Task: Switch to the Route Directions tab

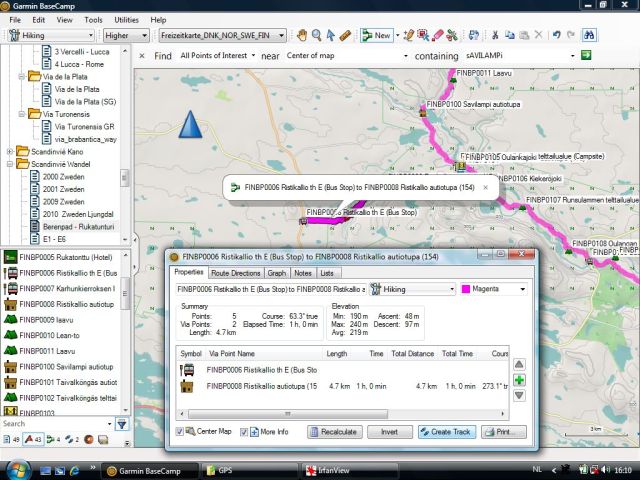Action: [x=235, y=273]
